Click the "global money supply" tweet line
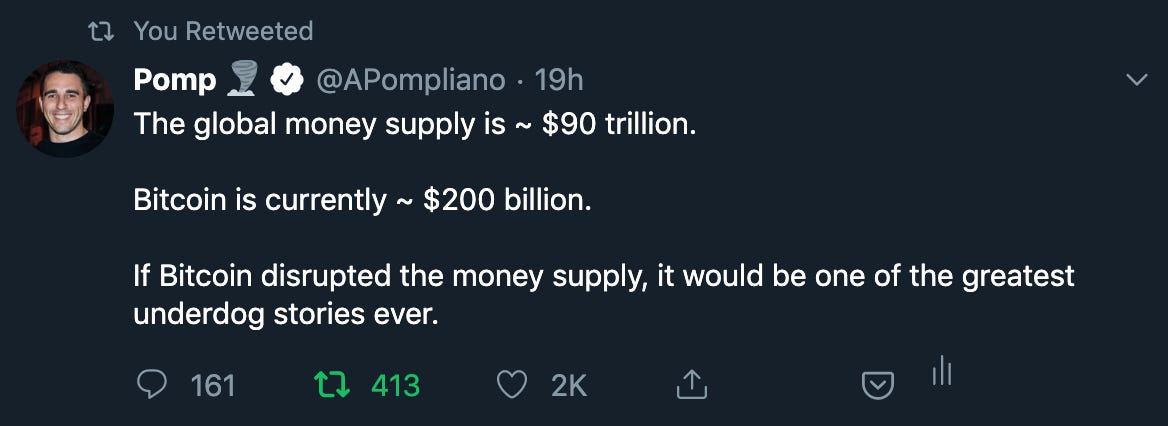 413,124
